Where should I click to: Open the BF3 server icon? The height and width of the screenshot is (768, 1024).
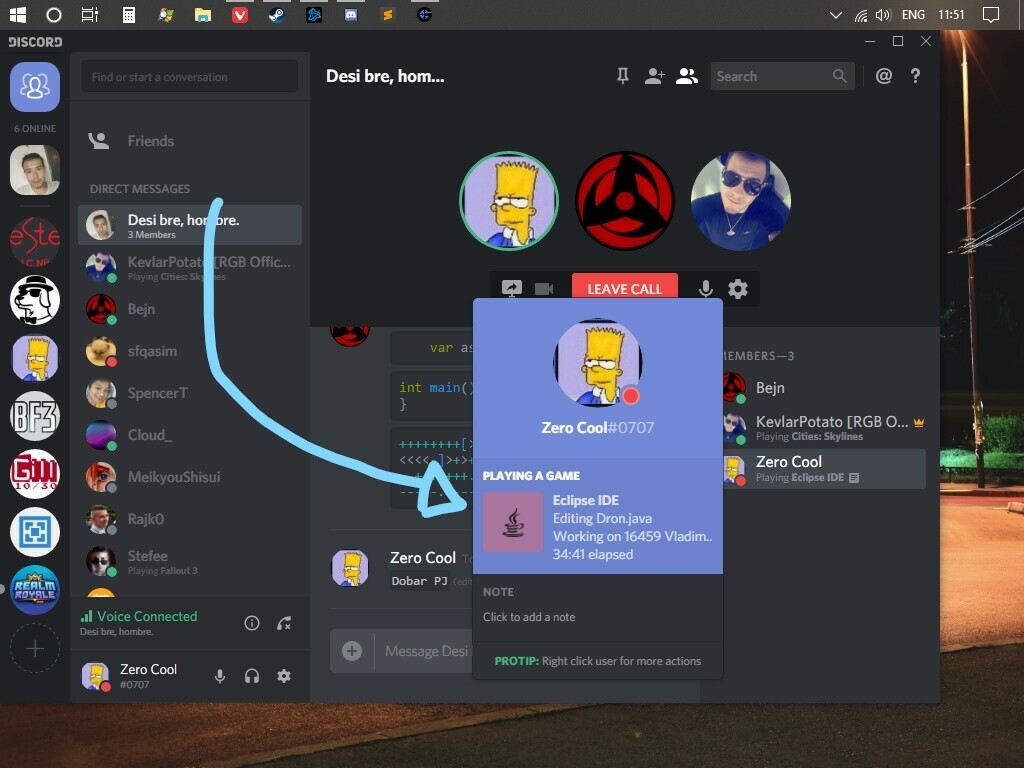[x=35, y=416]
